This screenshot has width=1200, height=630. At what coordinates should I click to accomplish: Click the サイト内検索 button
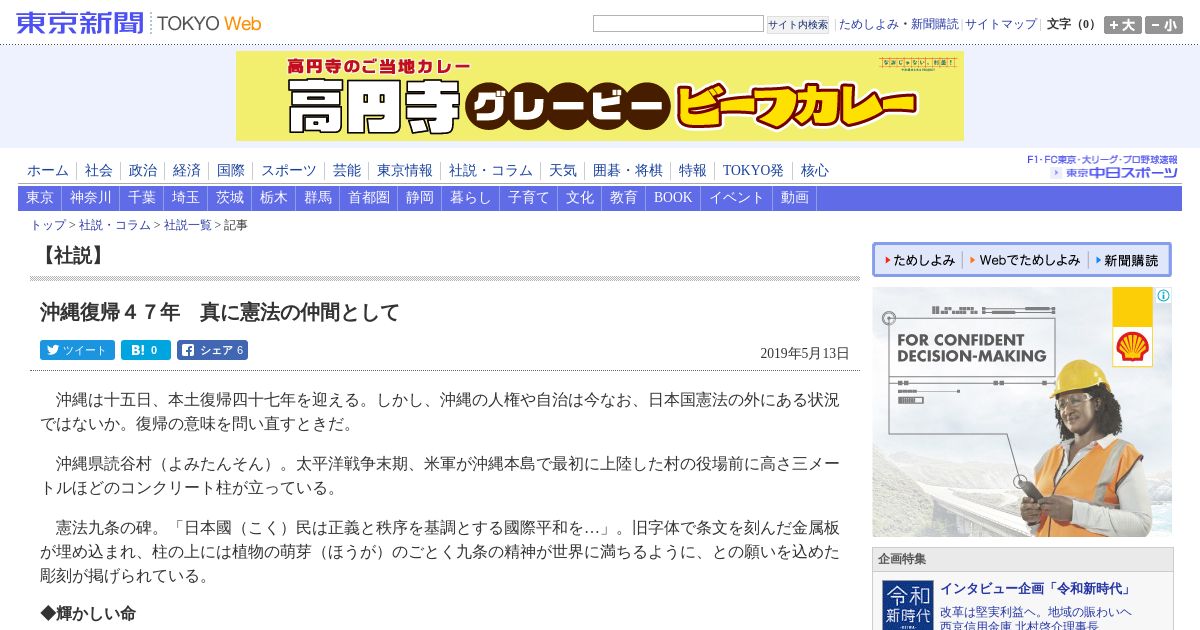coord(798,25)
